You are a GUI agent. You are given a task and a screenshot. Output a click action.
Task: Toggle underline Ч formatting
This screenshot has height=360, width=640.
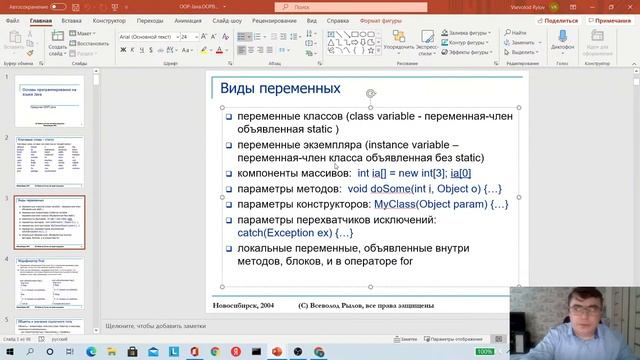coord(142,50)
